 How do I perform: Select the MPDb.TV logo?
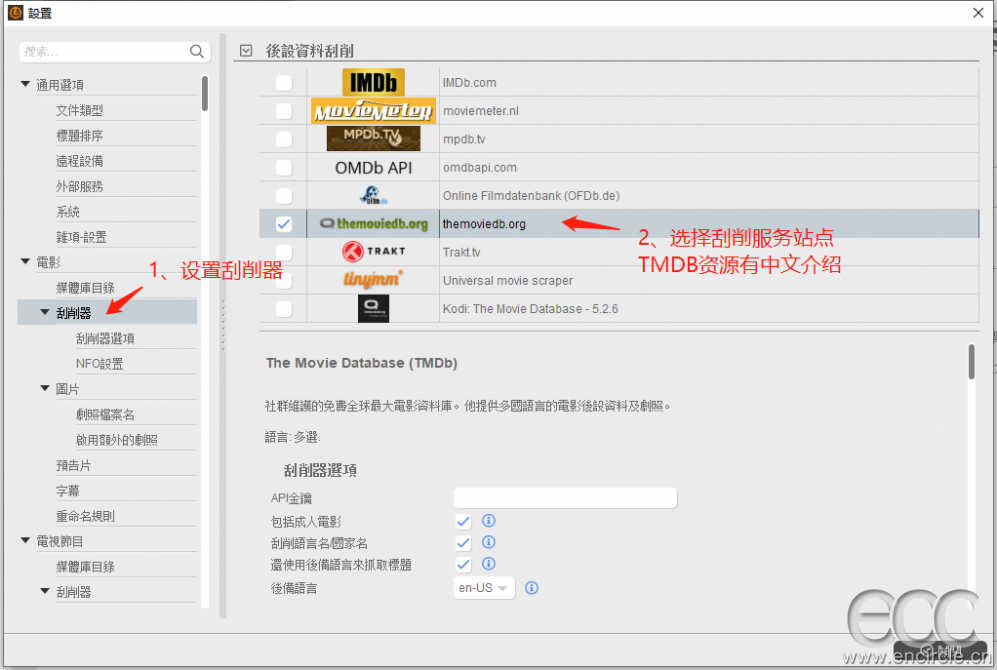coord(372,138)
